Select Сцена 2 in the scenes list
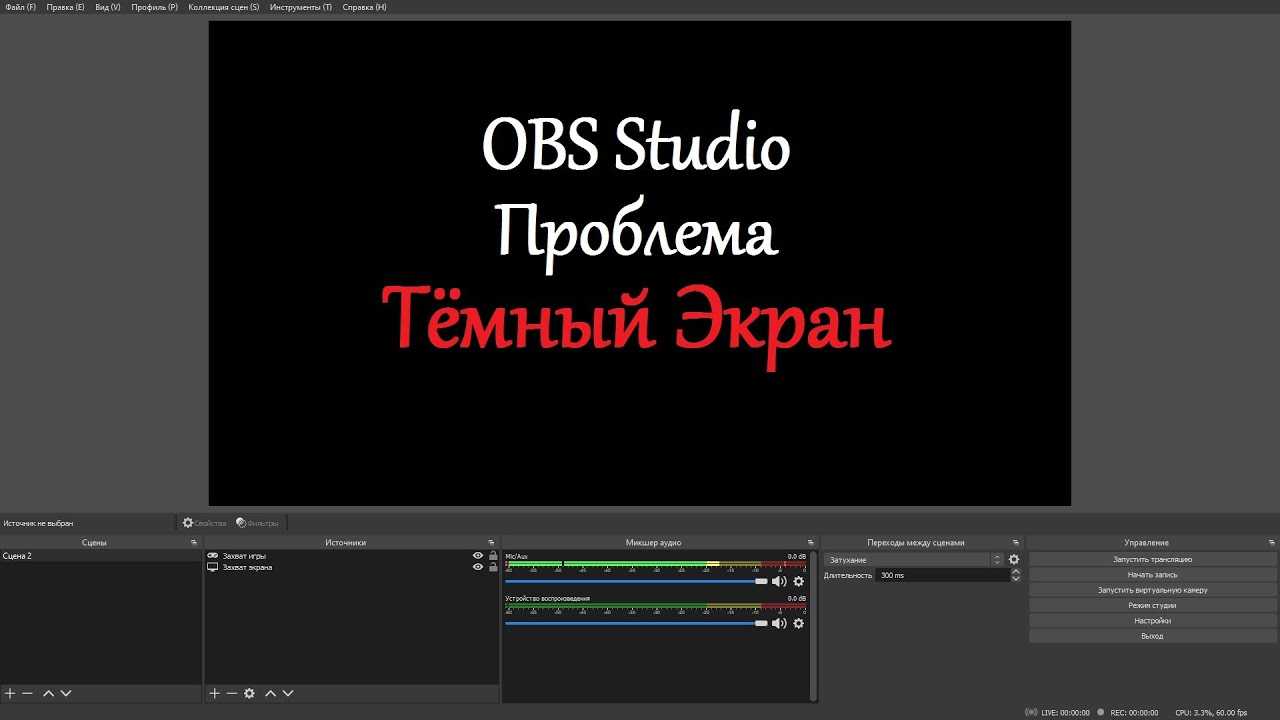Image resolution: width=1280 pixels, height=720 pixels. (101, 556)
